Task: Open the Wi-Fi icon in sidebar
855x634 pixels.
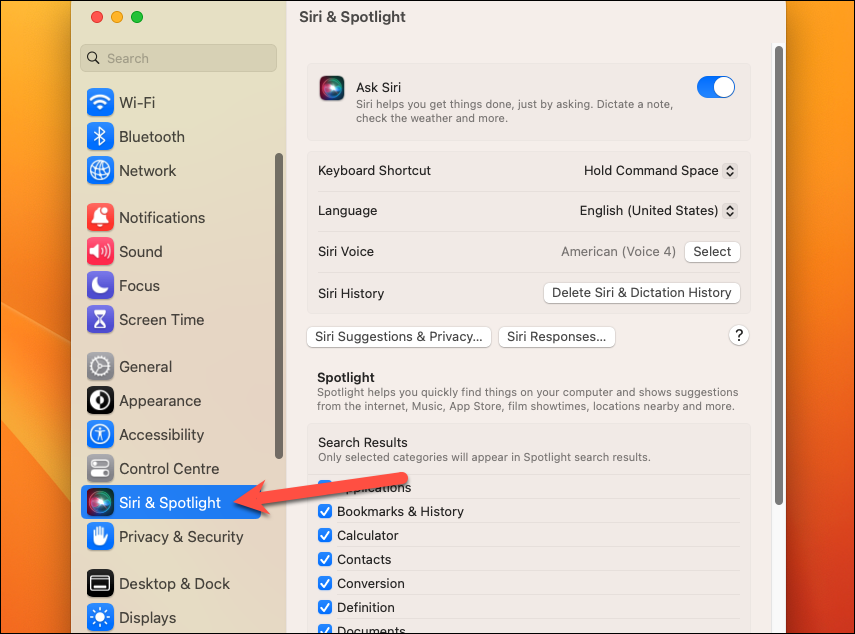Action: [x=100, y=102]
